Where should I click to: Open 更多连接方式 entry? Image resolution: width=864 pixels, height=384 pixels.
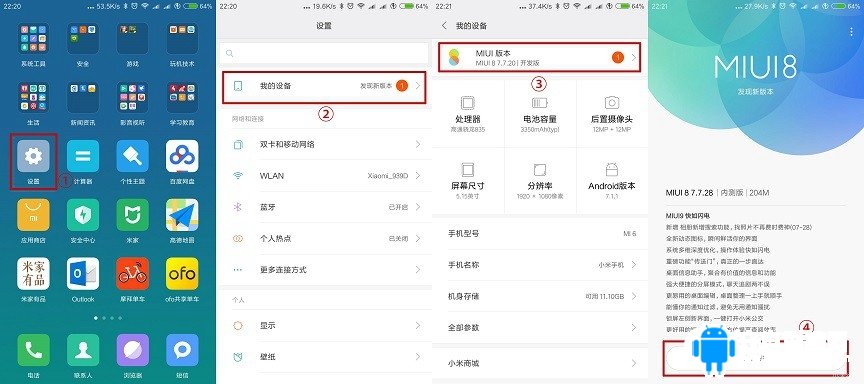coord(324,270)
